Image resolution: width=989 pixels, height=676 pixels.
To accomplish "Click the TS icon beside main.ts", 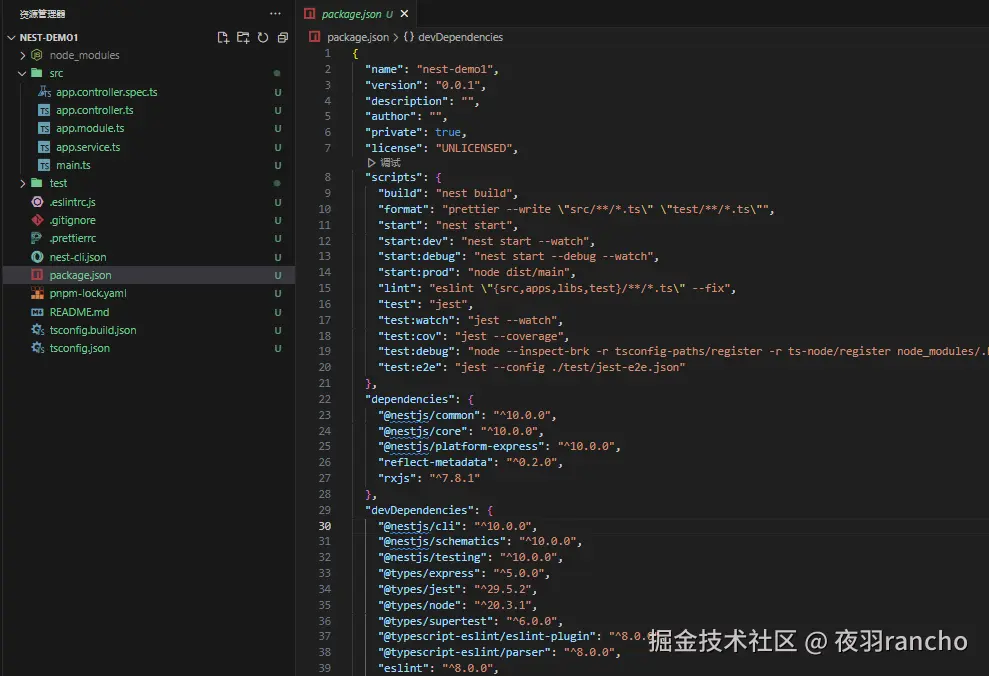I will [x=44, y=165].
